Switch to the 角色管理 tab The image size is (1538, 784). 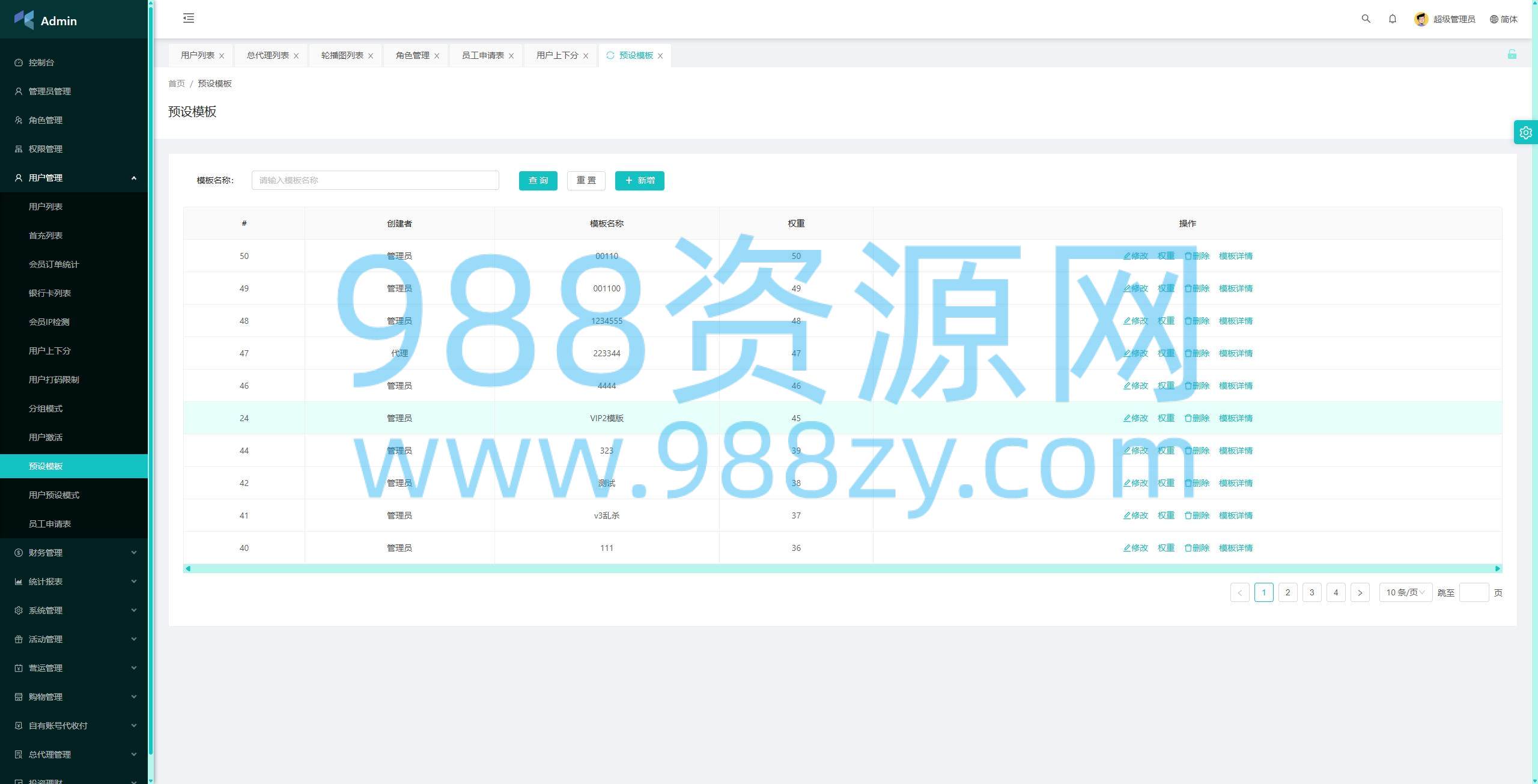(412, 55)
